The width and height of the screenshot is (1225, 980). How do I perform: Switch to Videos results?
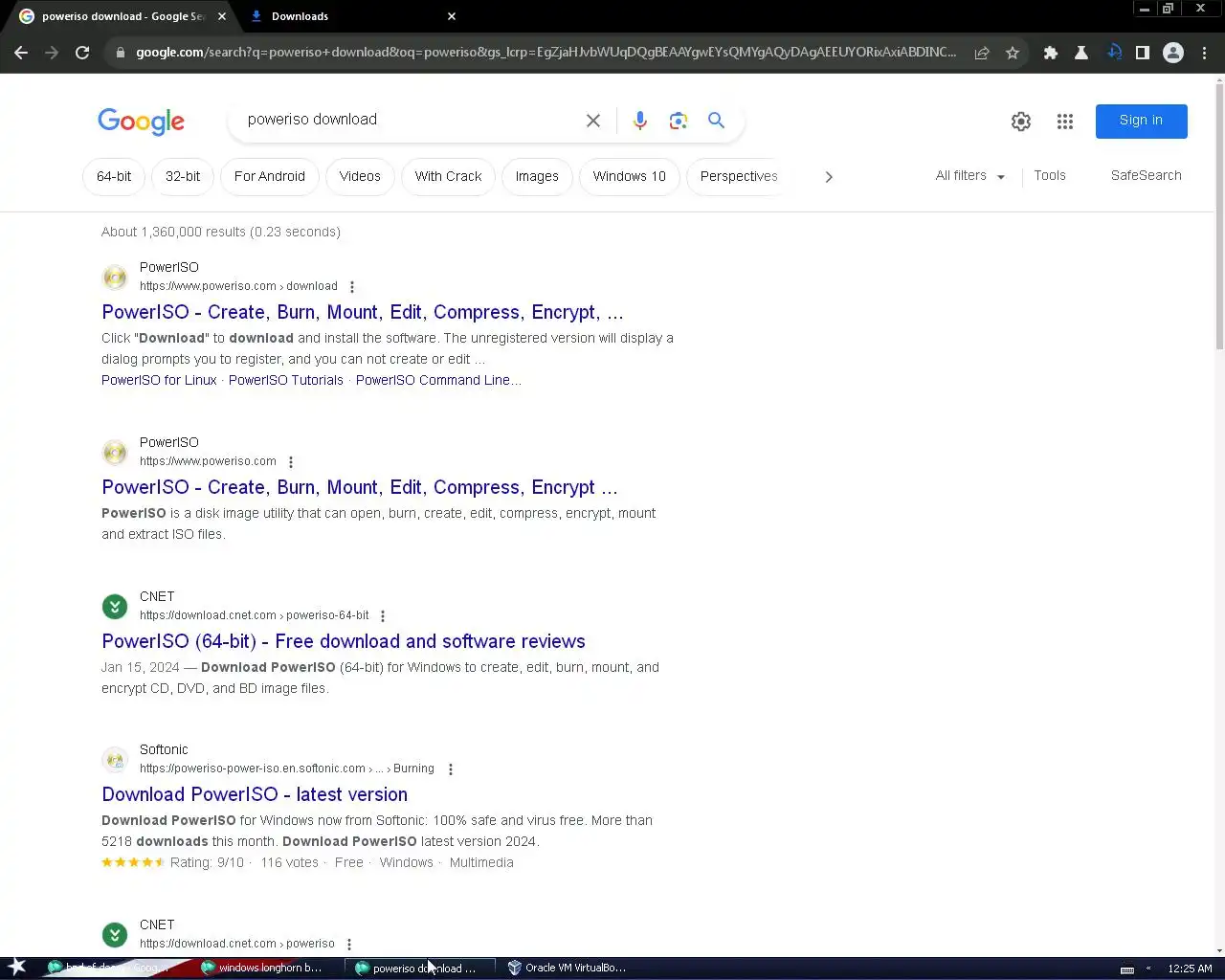pyautogui.click(x=360, y=177)
